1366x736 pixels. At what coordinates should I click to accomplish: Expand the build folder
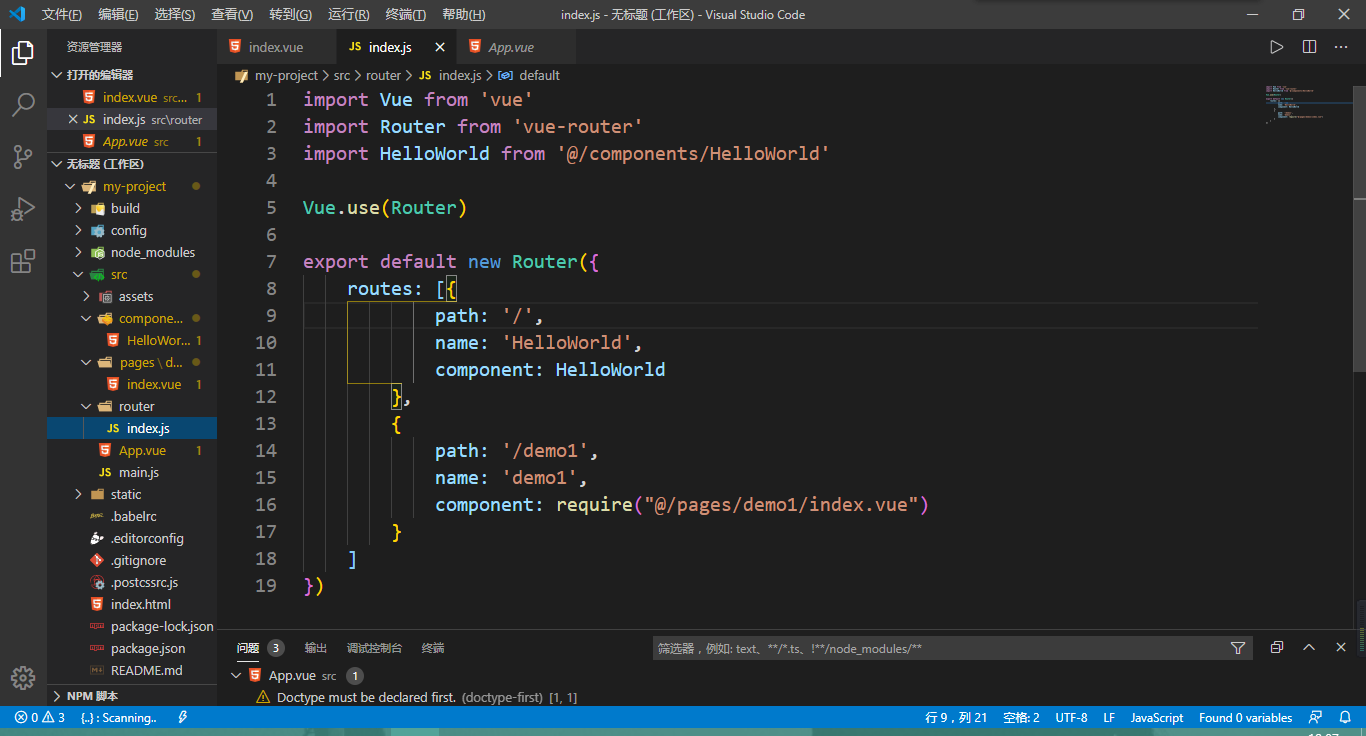tap(79, 208)
